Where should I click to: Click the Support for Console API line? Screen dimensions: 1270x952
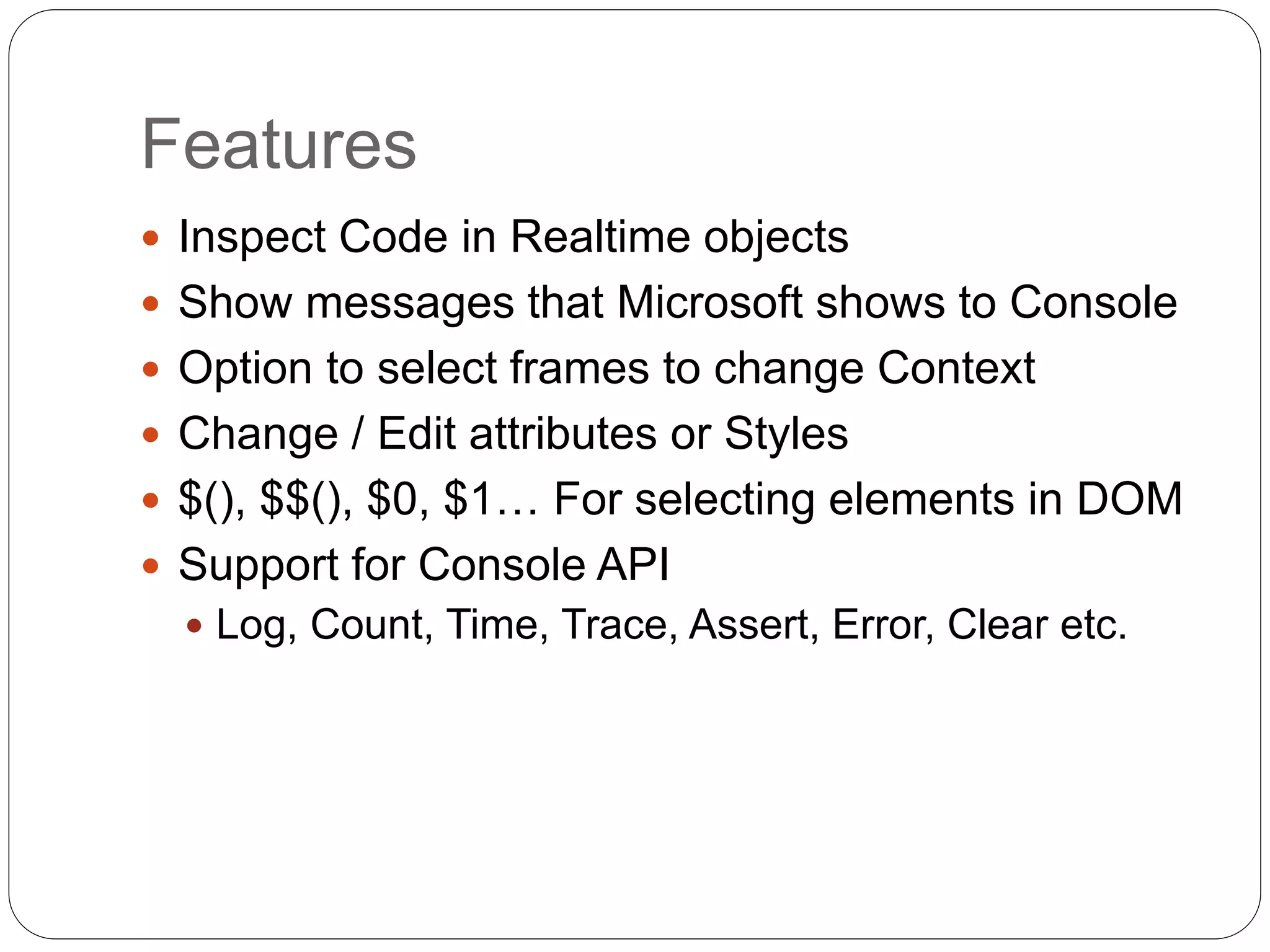(x=424, y=565)
